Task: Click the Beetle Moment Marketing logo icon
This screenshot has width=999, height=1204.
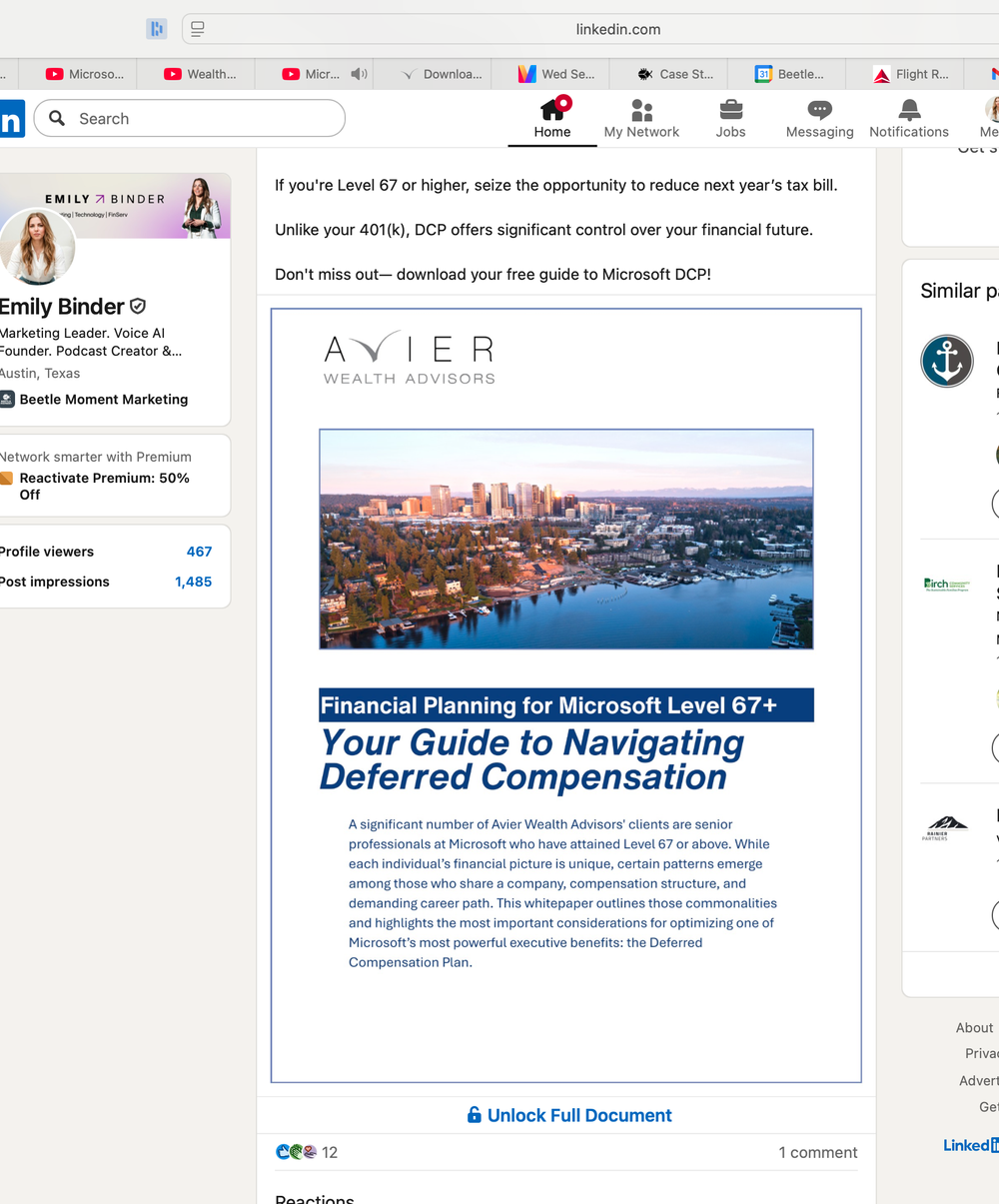Action: 7,399
